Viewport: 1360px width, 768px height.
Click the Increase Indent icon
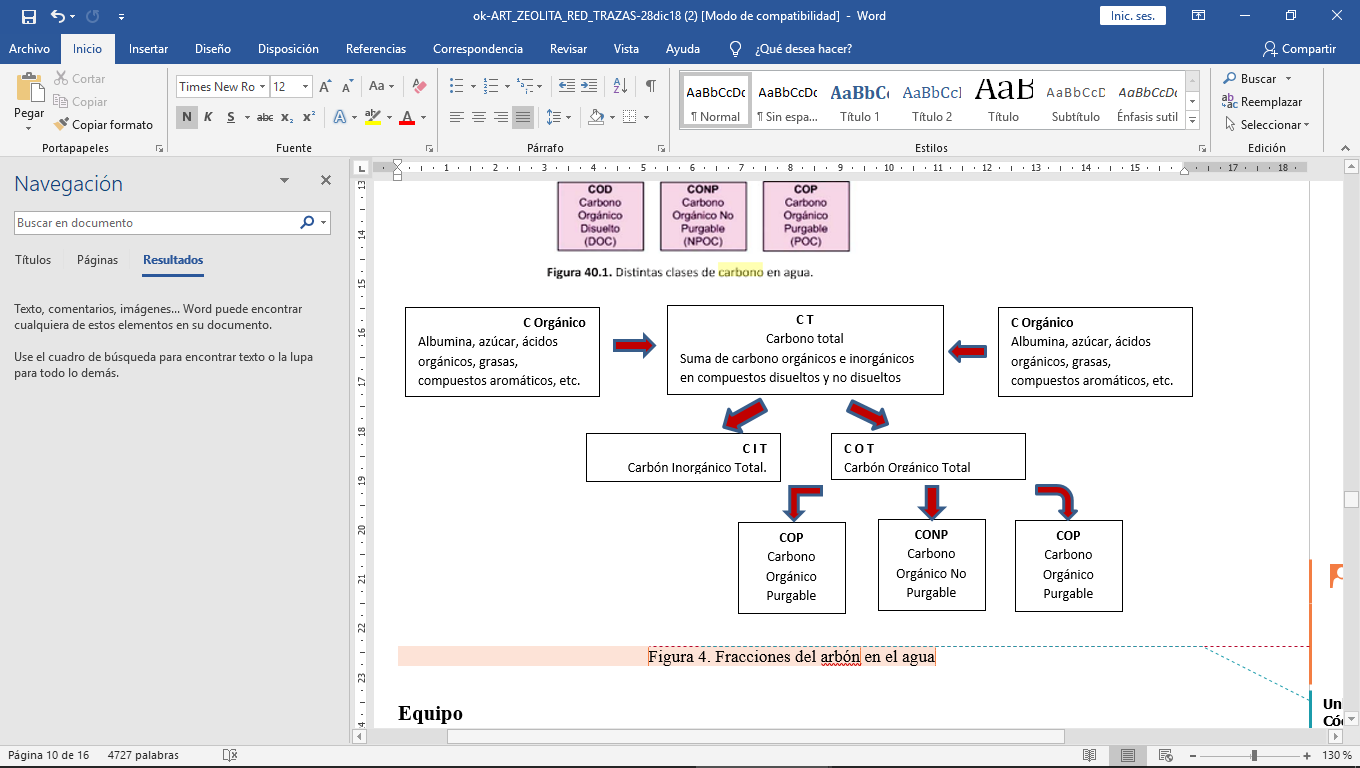[x=590, y=86]
